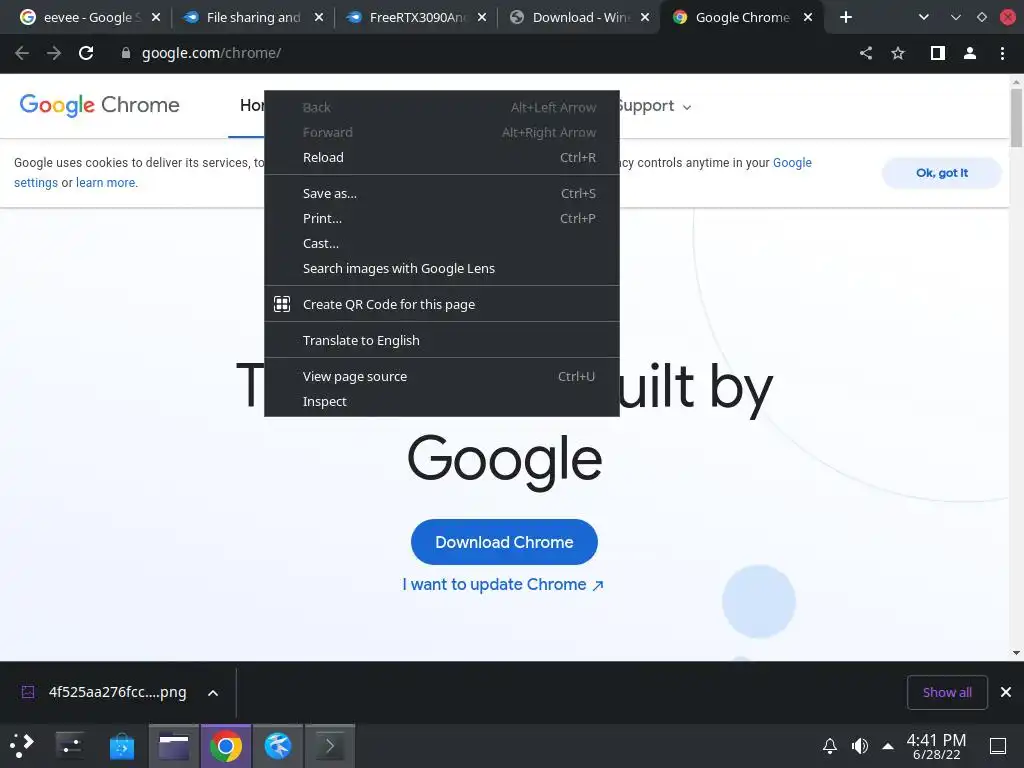
Task: Click QR code icon in context menu
Action: click(282, 304)
